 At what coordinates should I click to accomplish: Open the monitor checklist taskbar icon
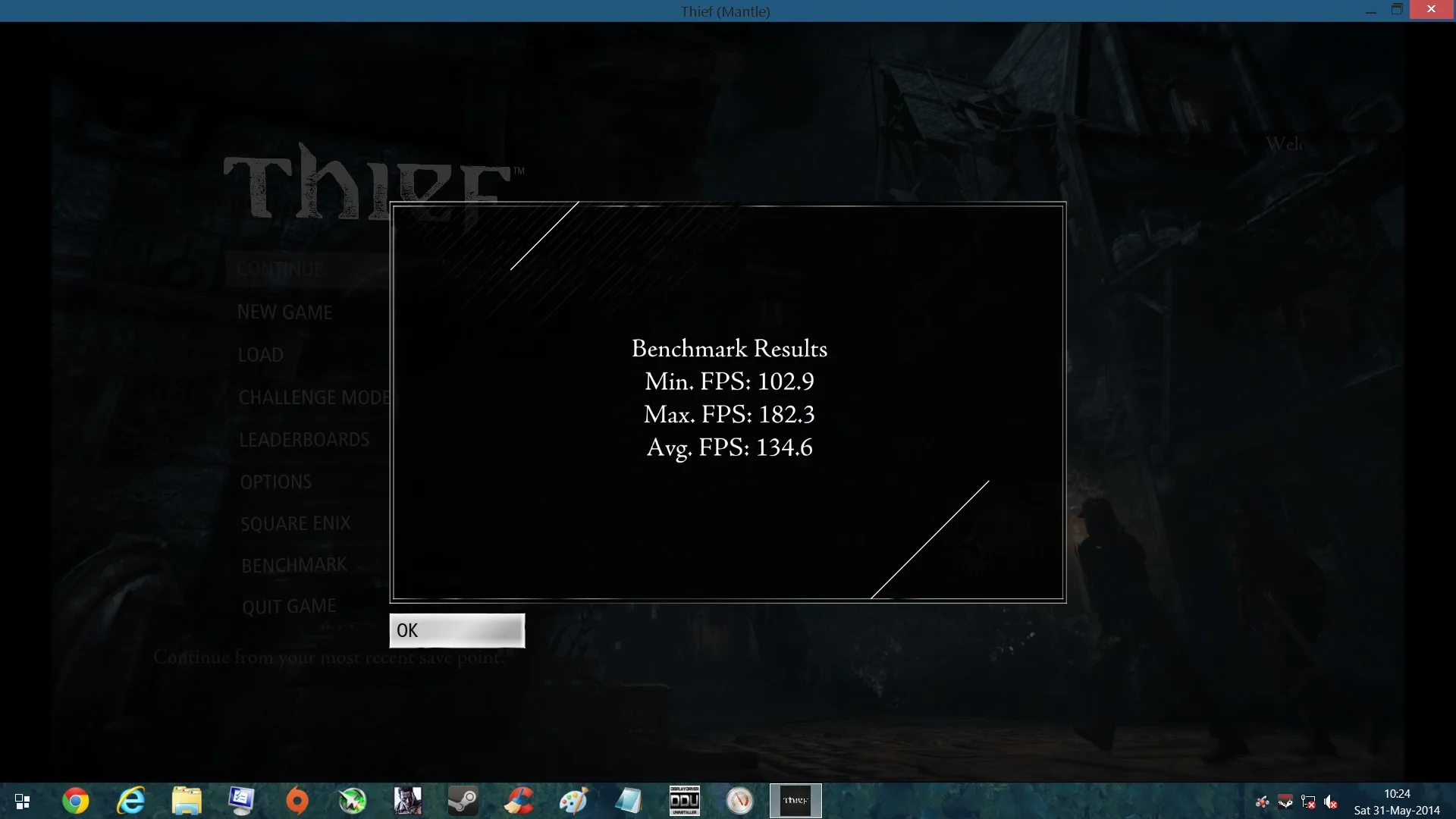[241, 801]
